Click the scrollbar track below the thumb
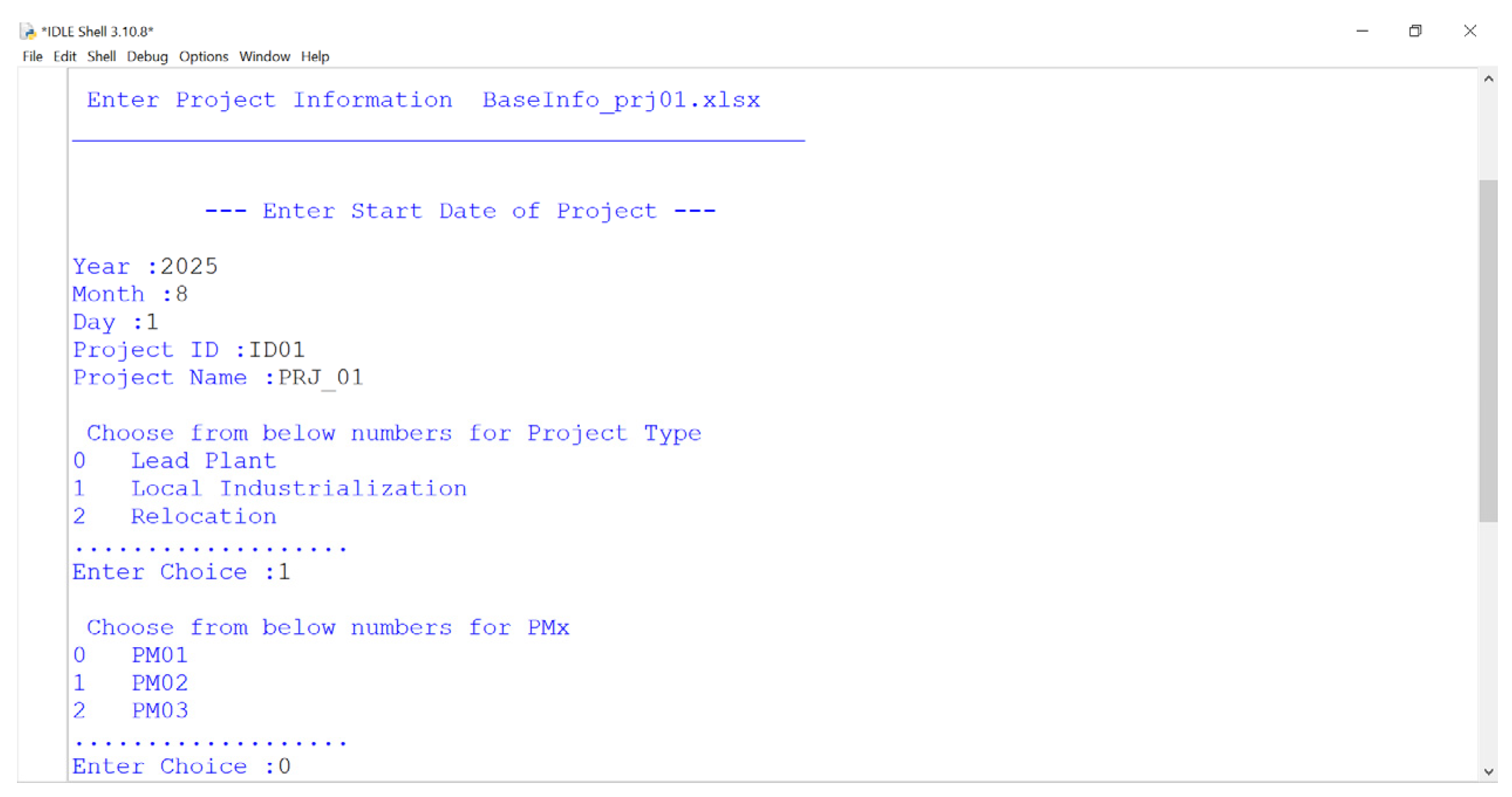The width and height of the screenshot is (1512, 797). (1488, 642)
